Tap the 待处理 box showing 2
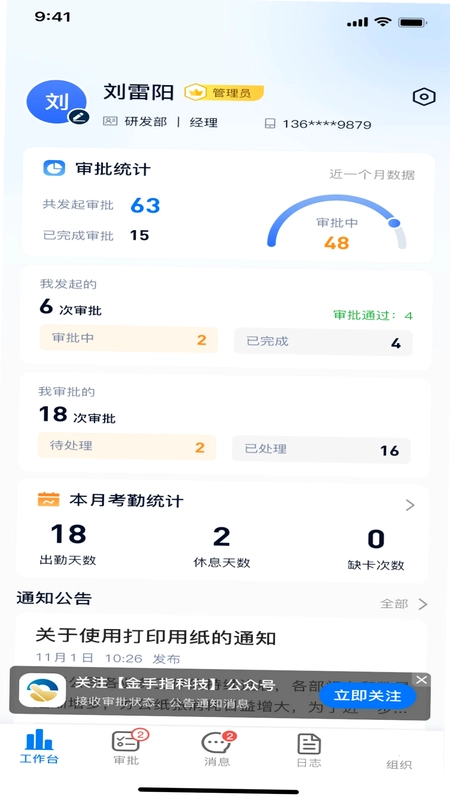Image resolution: width=450 pixels, height=800 pixels. tap(127, 447)
